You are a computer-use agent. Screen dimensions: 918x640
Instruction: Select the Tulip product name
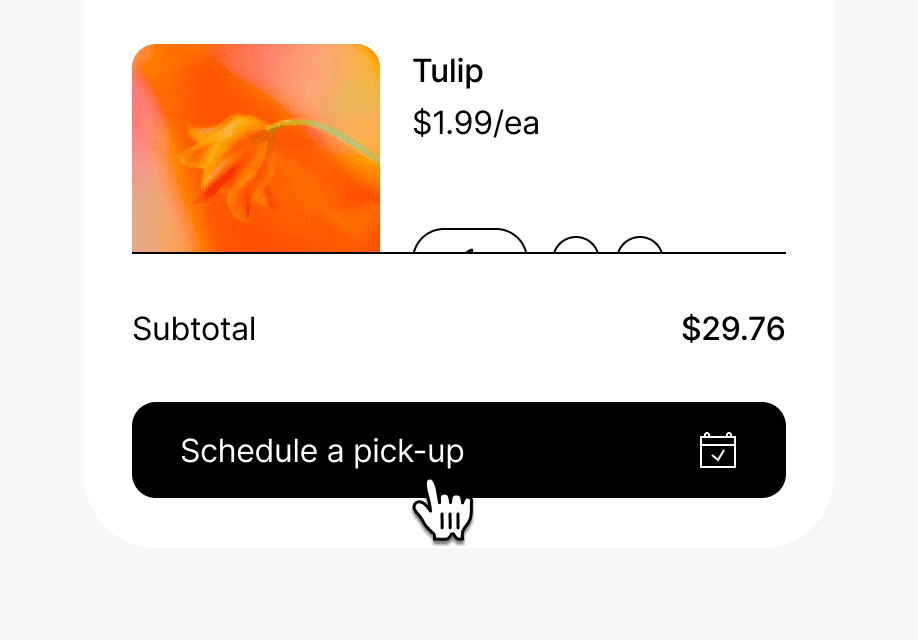click(x=448, y=71)
